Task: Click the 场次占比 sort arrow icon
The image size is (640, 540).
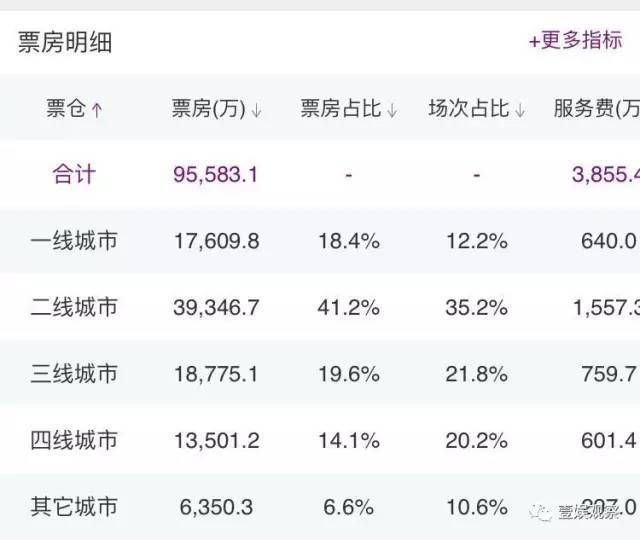Action: point(520,110)
